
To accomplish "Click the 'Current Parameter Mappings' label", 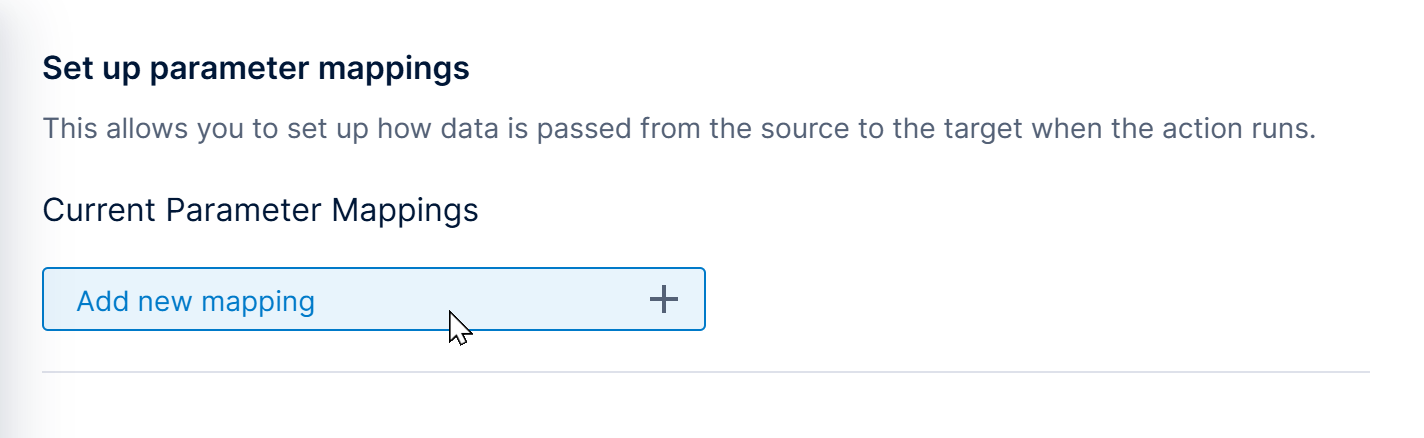I will pos(260,211).
